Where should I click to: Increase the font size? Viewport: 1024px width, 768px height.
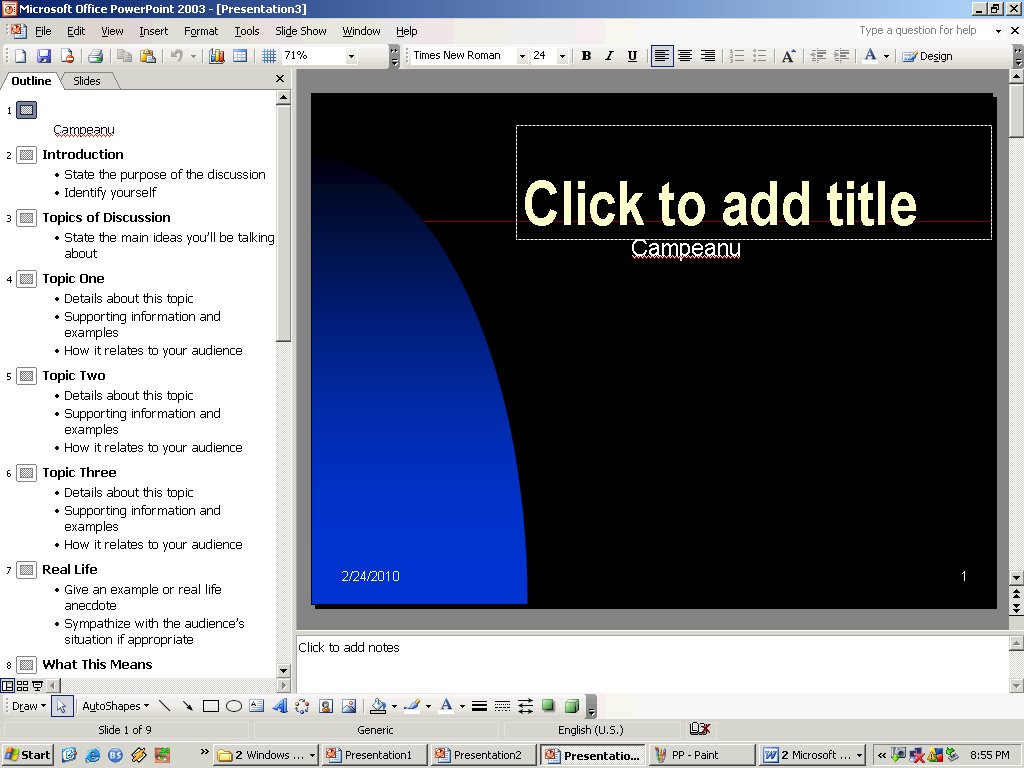[x=788, y=56]
